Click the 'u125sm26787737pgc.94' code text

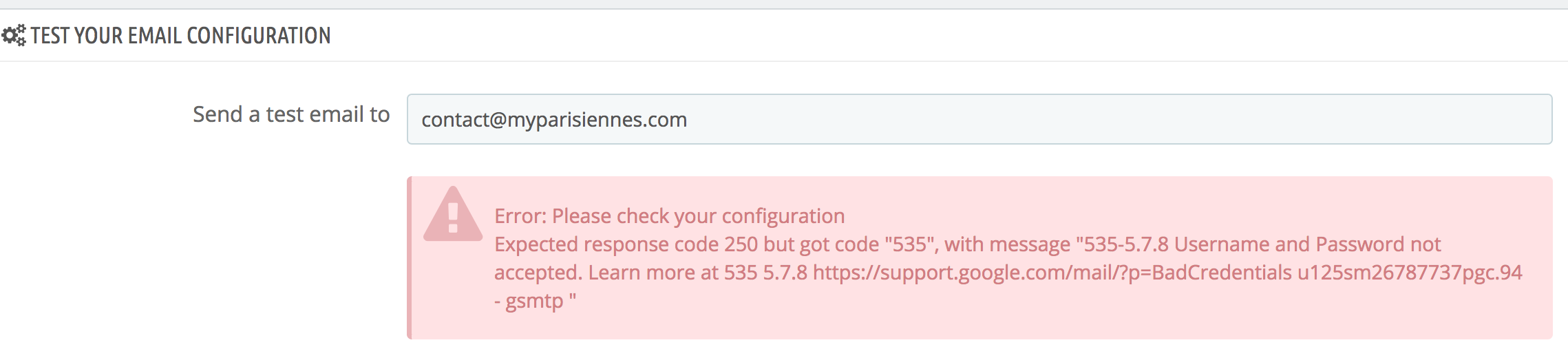tap(1409, 273)
